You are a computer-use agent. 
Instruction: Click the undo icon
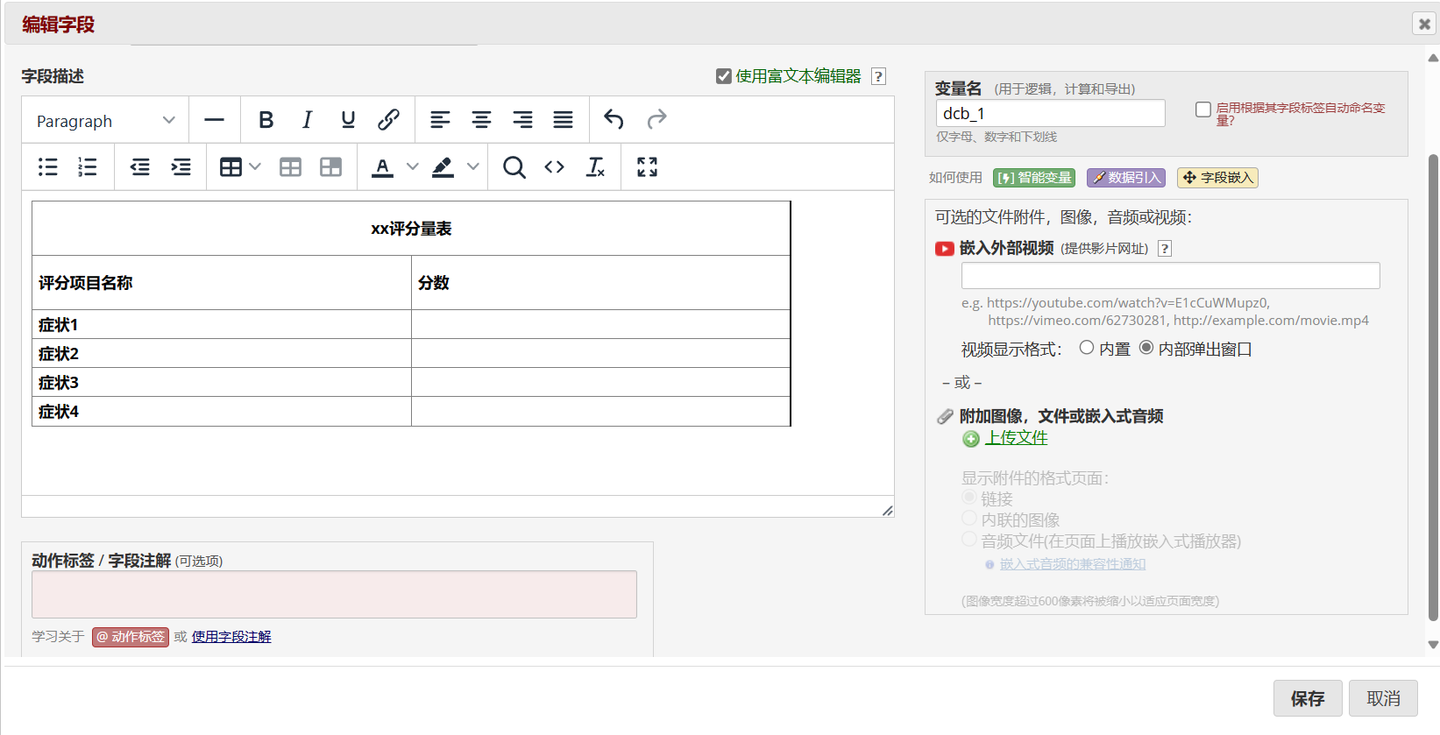pyautogui.click(x=613, y=119)
